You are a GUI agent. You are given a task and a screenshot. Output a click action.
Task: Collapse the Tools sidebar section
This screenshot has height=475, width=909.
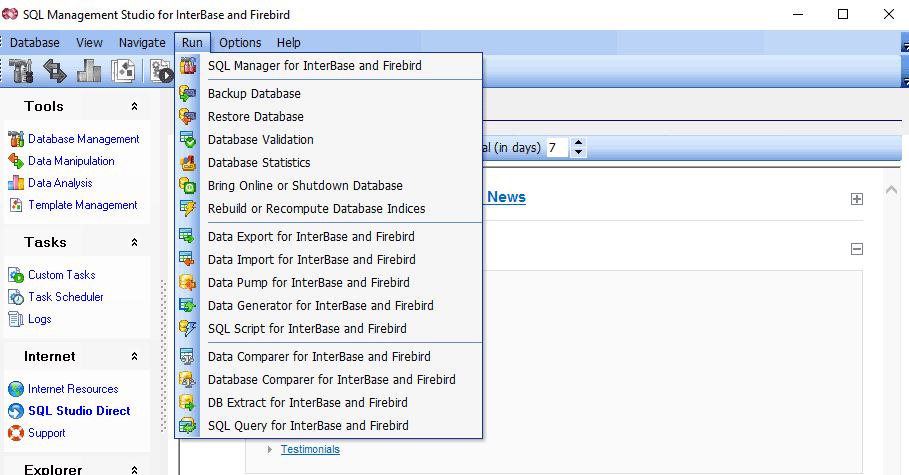point(134,106)
